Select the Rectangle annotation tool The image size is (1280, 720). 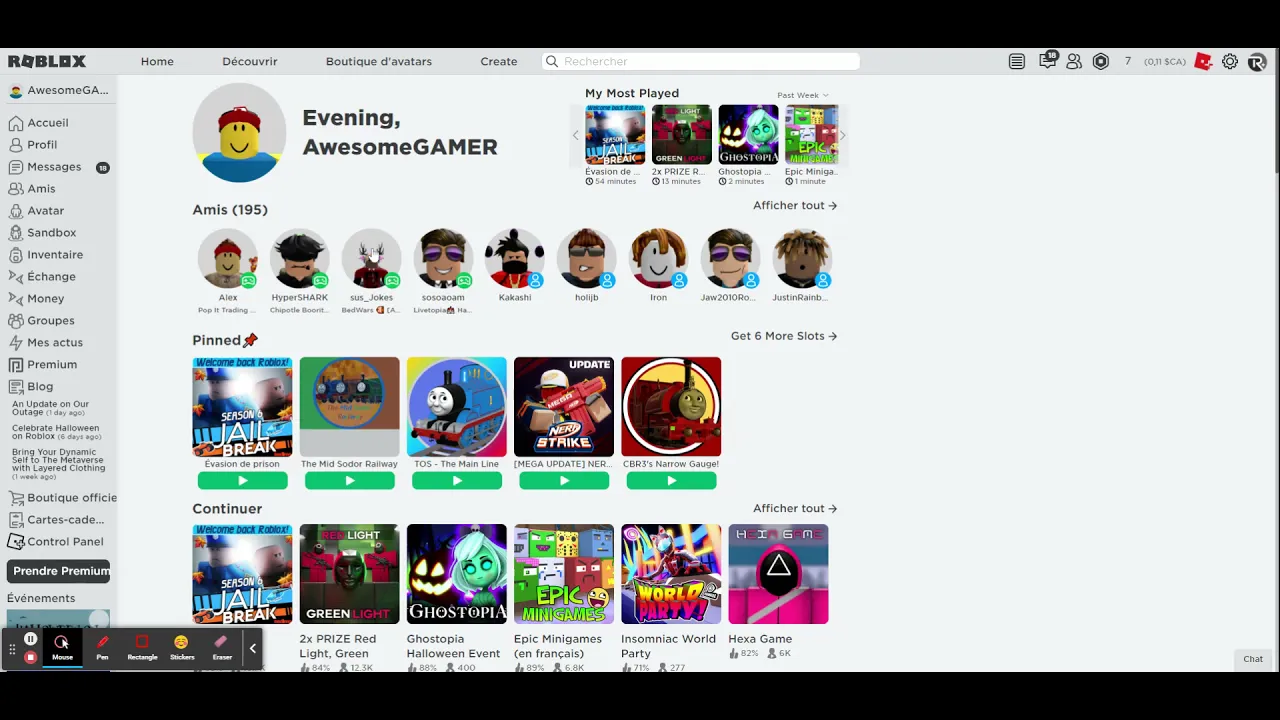click(142, 648)
